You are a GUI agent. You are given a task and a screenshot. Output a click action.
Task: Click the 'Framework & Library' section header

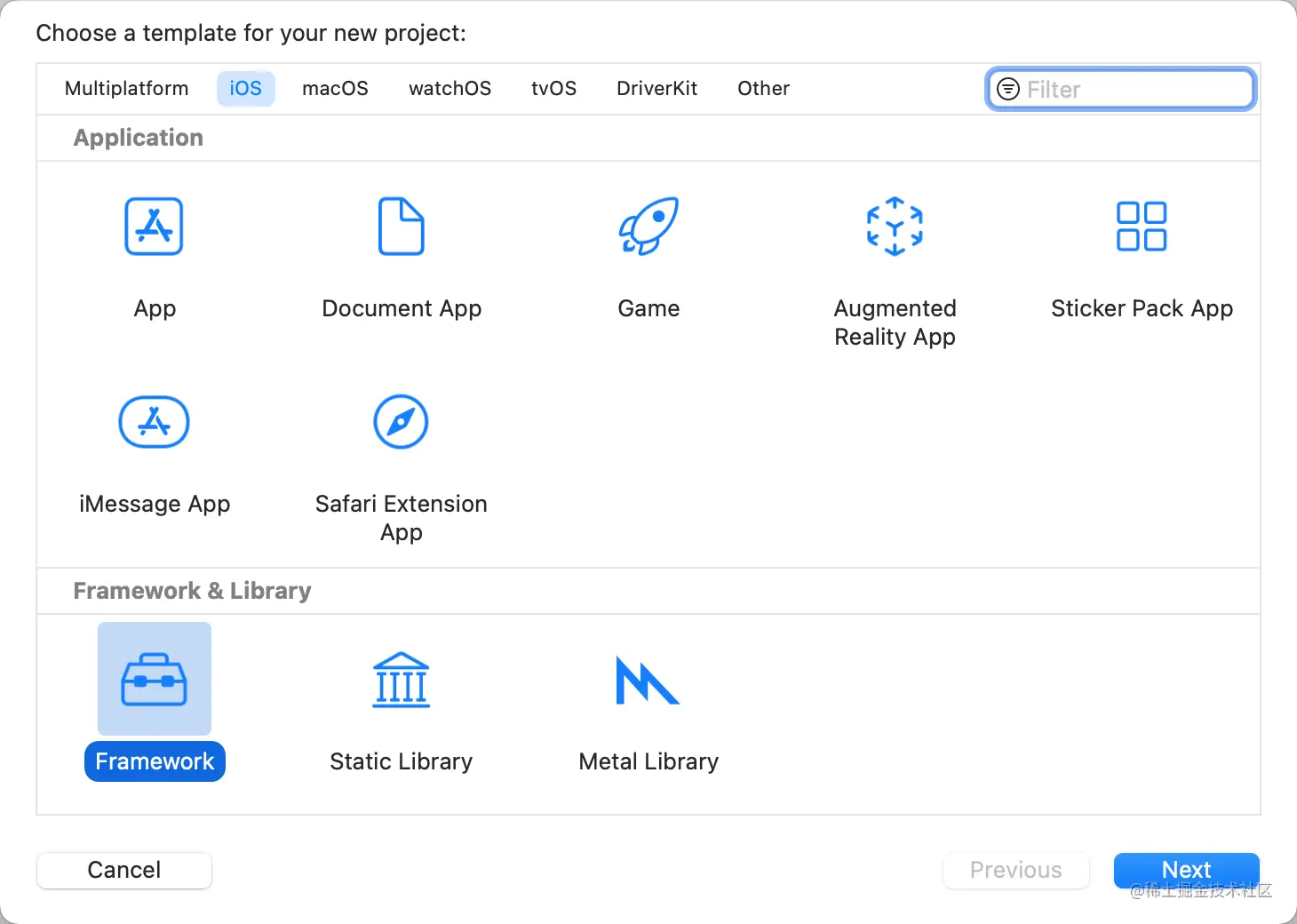[192, 591]
